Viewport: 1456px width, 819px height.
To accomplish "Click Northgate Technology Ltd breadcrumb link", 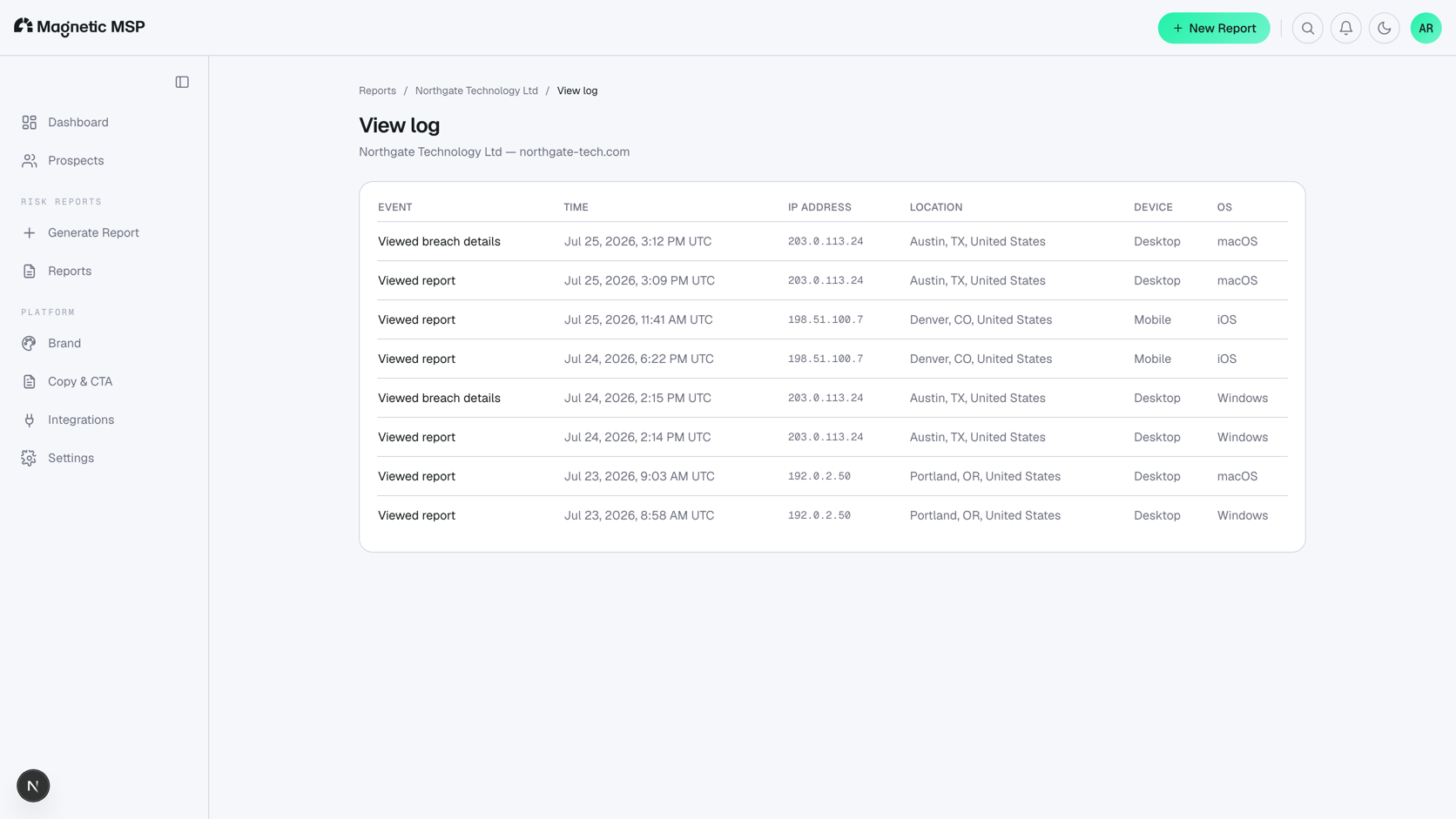I will [476, 91].
